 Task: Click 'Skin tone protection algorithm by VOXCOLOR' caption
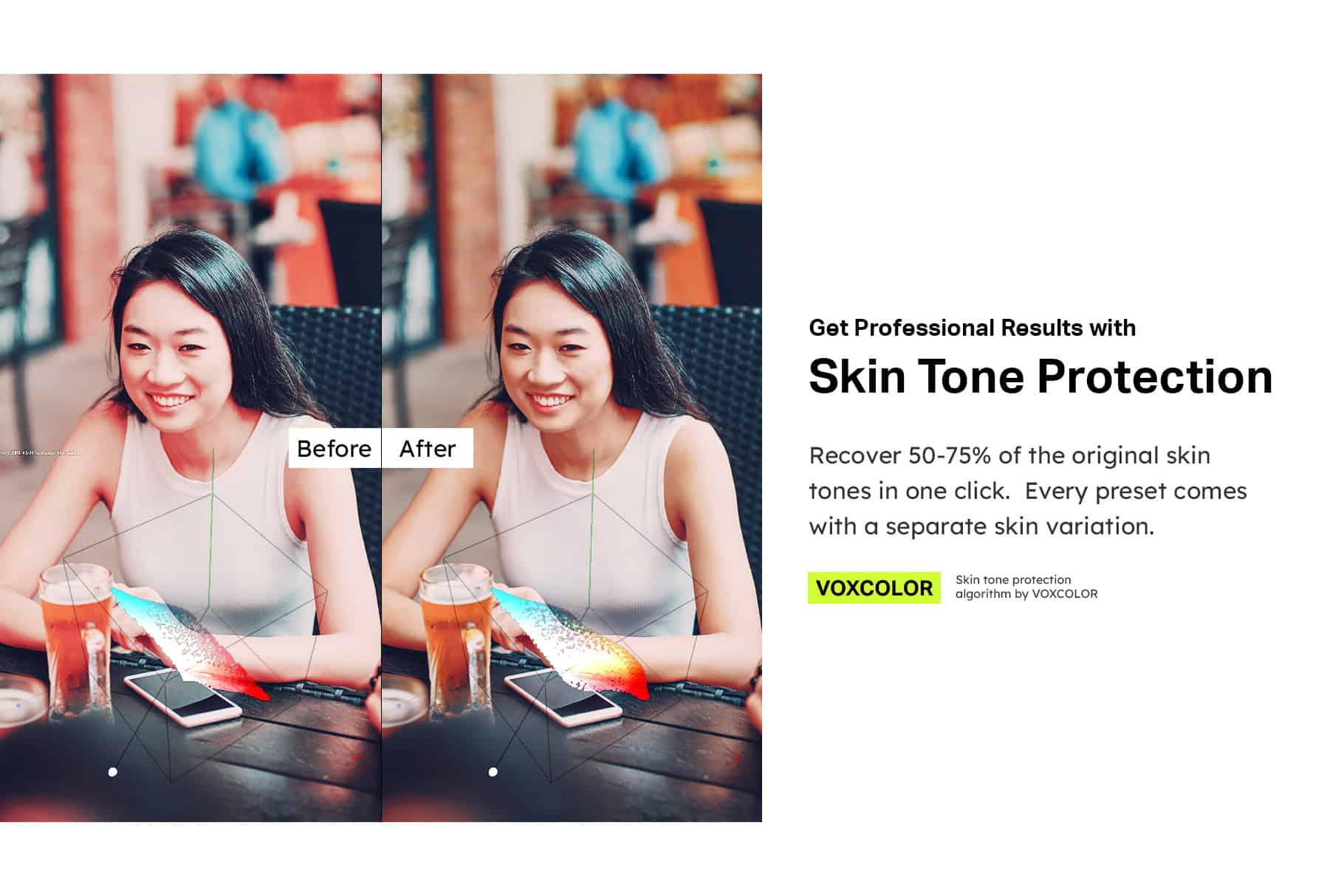[1026, 587]
